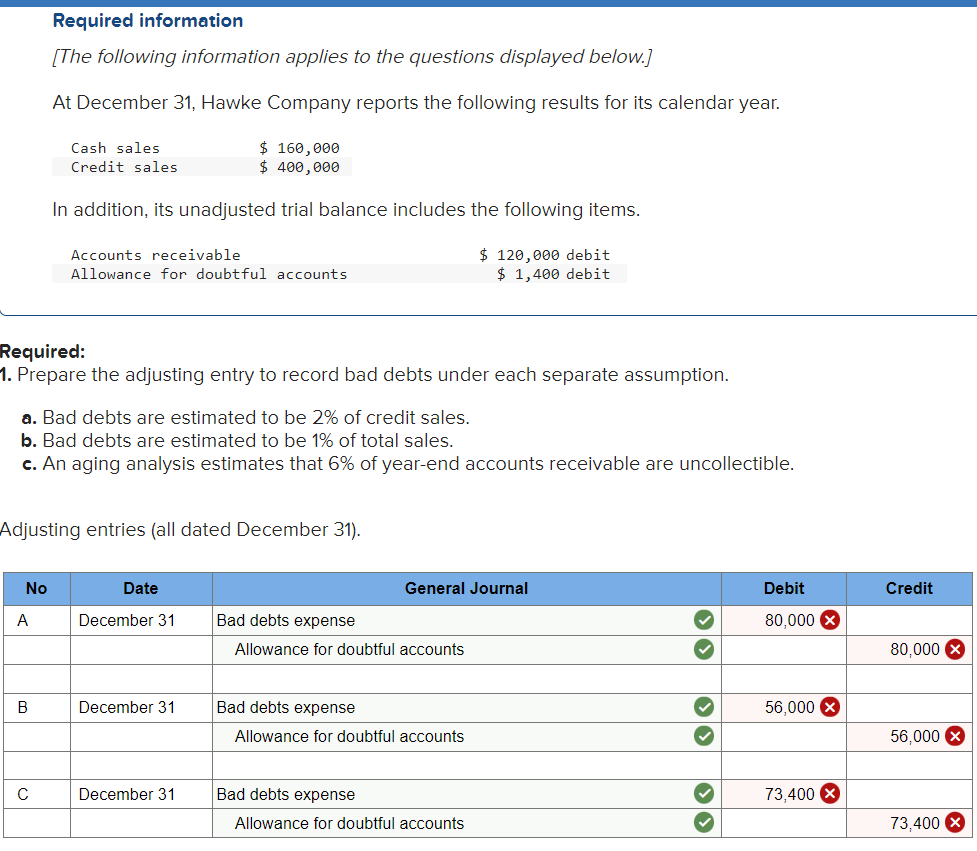Image resolution: width=977 pixels, height=851 pixels.
Task: Select the 56,000 credit amount field
Action: pyautogui.click(x=909, y=736)
